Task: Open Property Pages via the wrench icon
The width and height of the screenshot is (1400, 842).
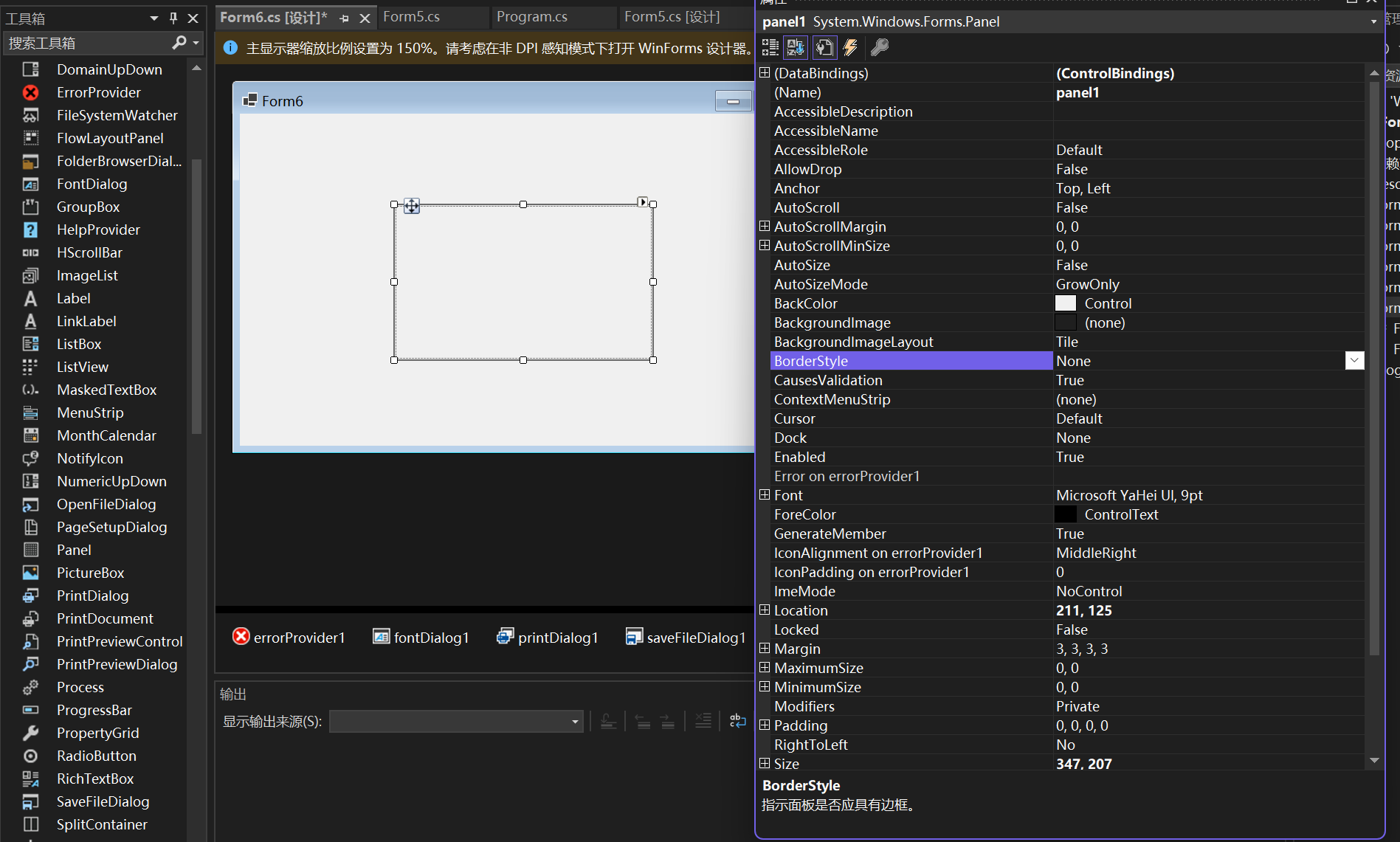Action: [x=879, y=47]
